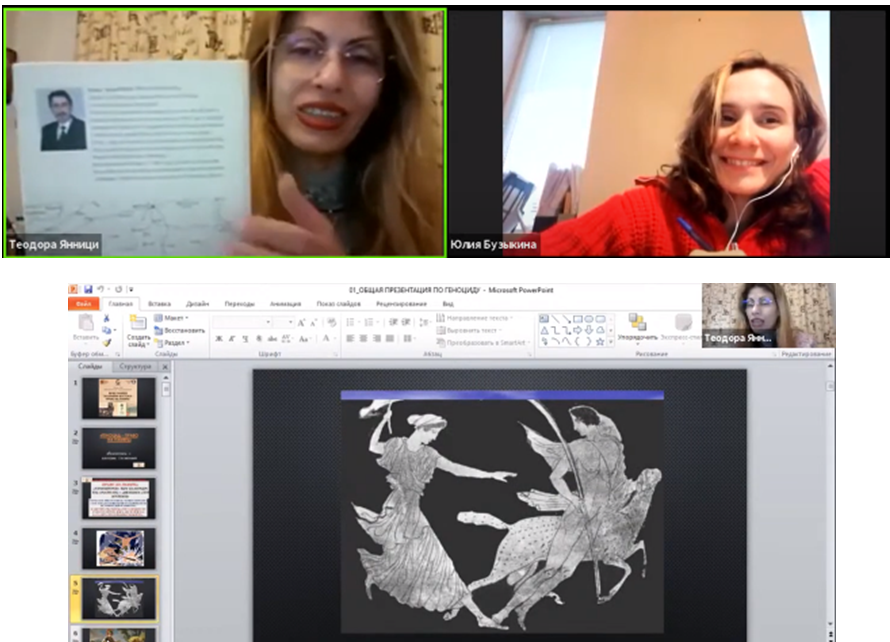Switch to the Дизайн ribbon tab
Viewport: 890px width, 642px height.
tap(198, 304)
